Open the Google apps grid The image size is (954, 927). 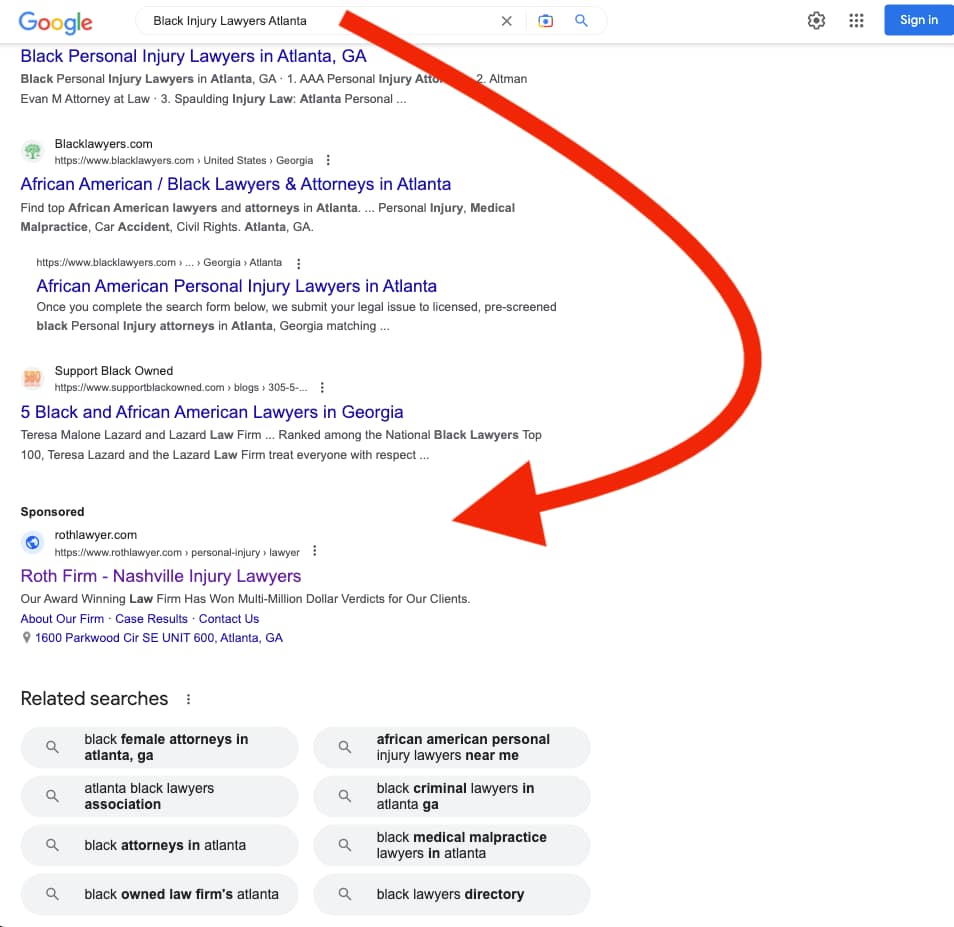tap(856, 21)
